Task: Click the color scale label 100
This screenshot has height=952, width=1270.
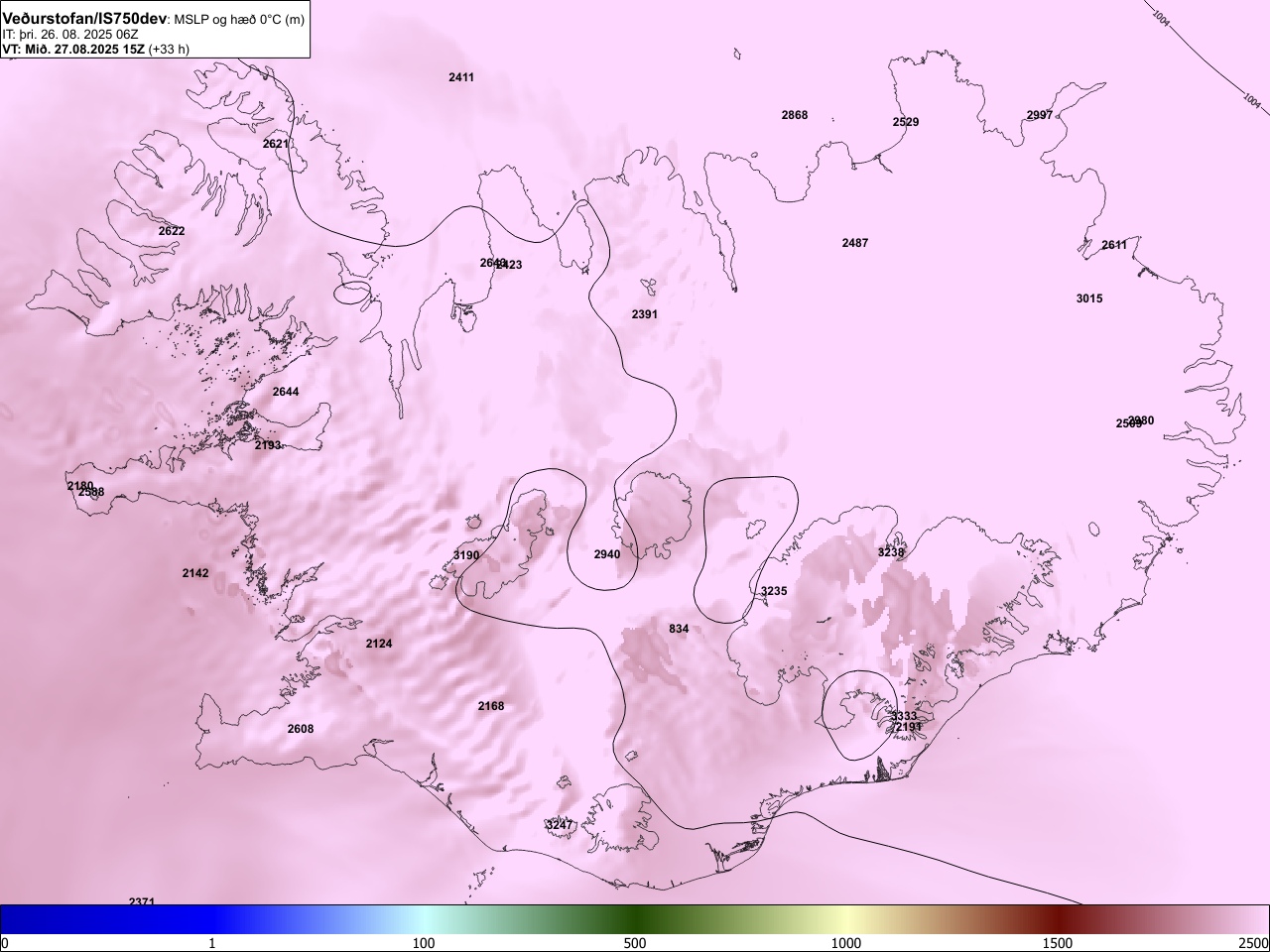Action: pos(424,942)
